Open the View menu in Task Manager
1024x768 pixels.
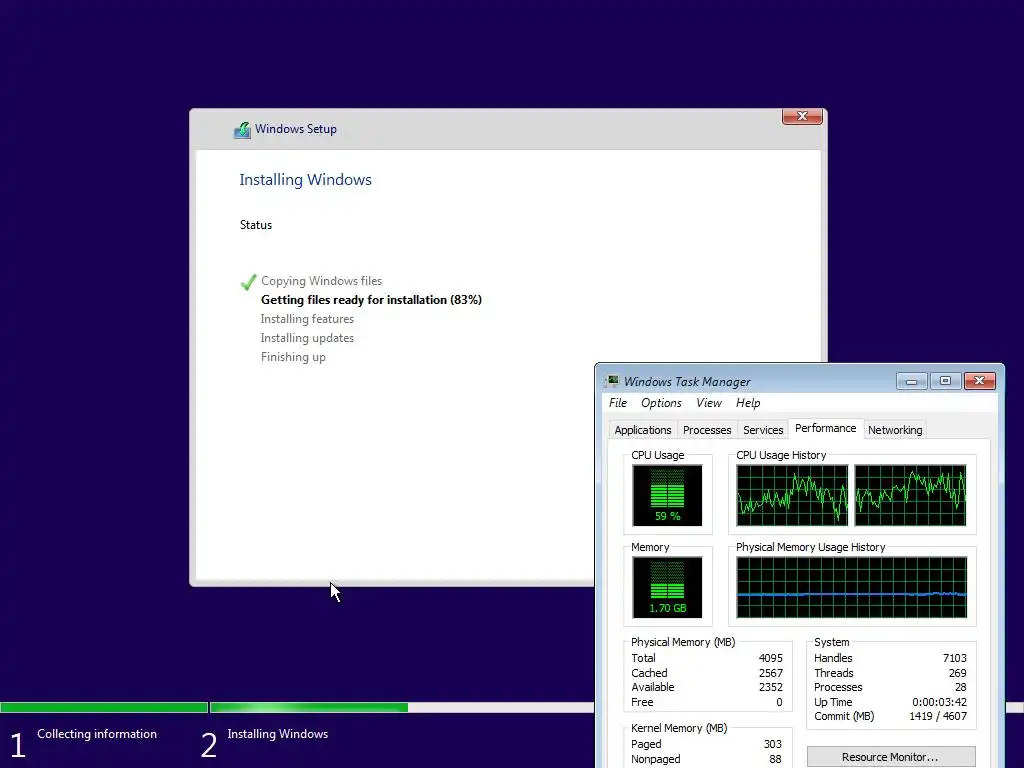(x=709, y=403)
